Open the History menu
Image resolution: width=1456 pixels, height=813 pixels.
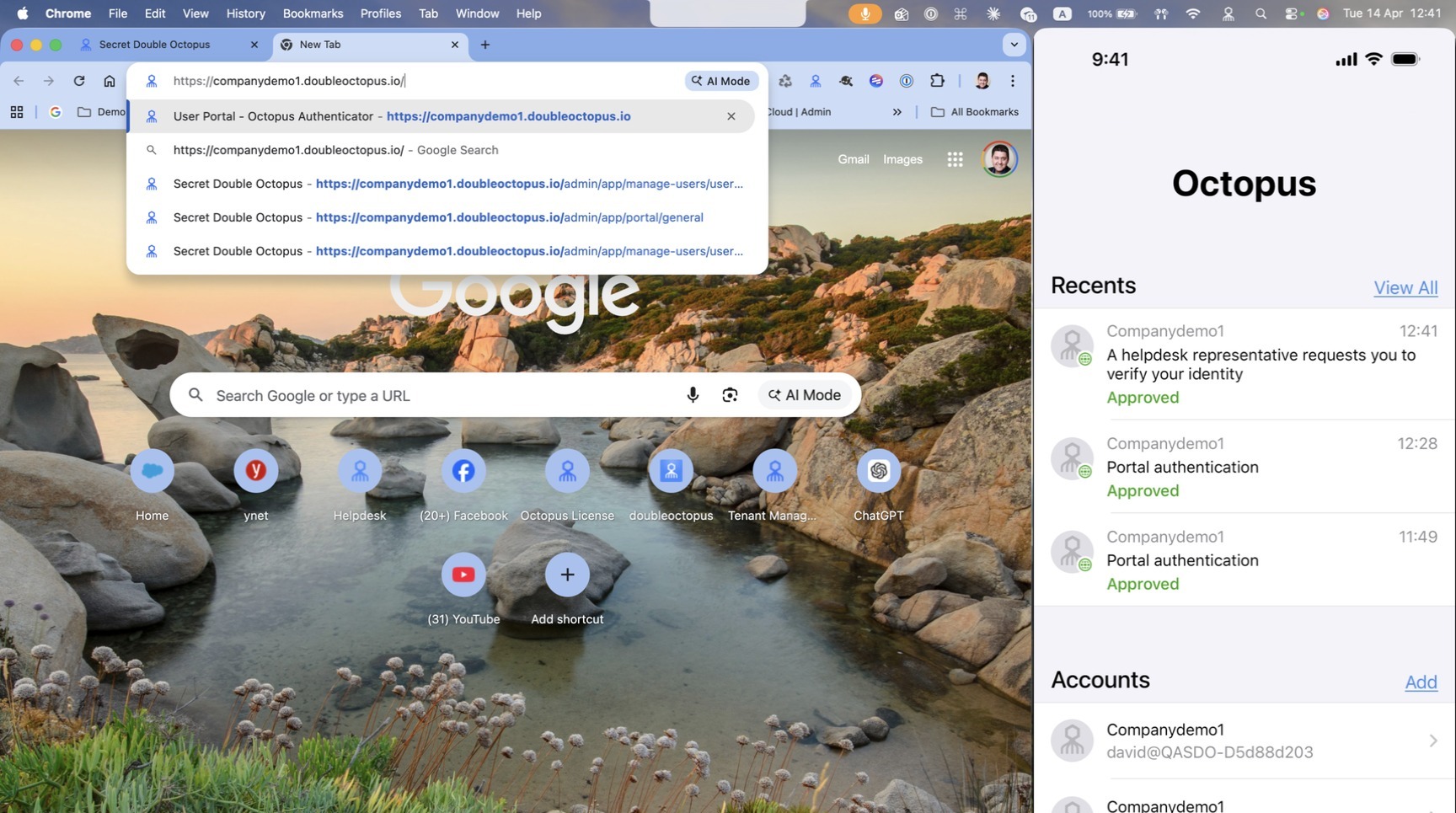click(x=245, y=13)
